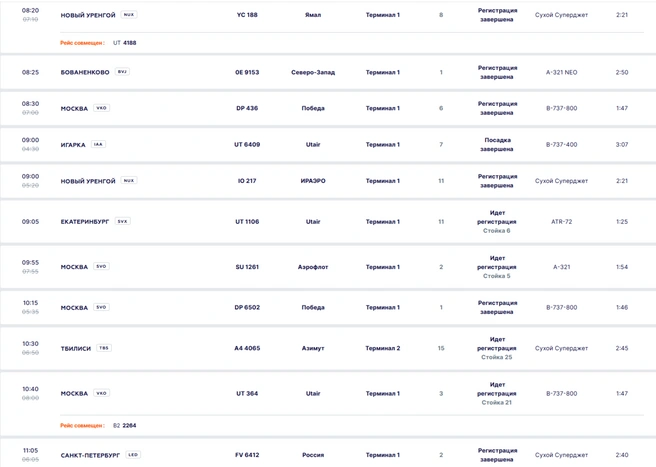Open codeshare flight B2 2264

[125, 426]
